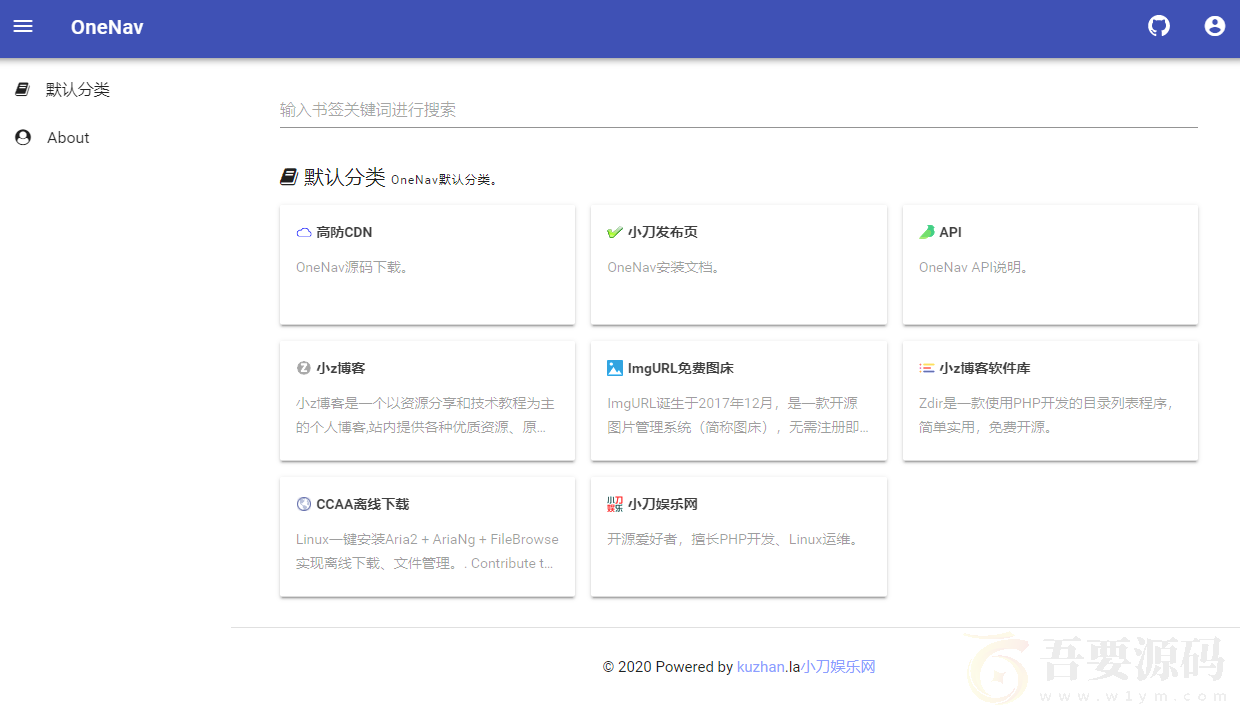
Task: Open the CCAA离线下载 bookmark title
Action: (x=363, y=504)
